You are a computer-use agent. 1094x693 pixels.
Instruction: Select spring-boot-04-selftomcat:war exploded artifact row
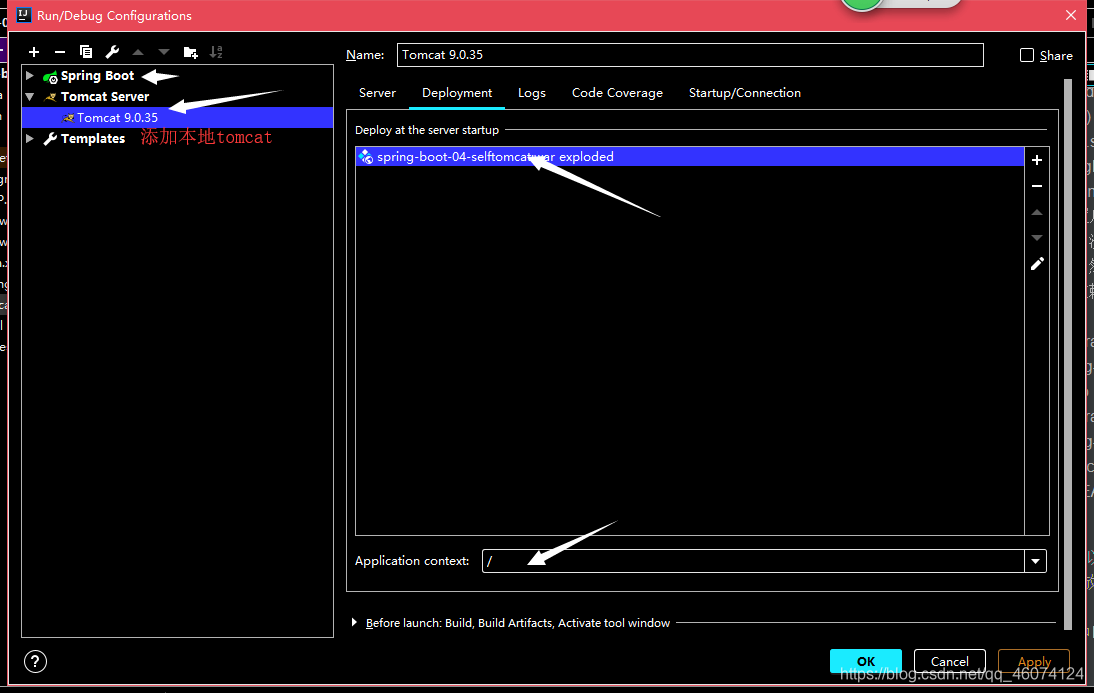[689, 156]
